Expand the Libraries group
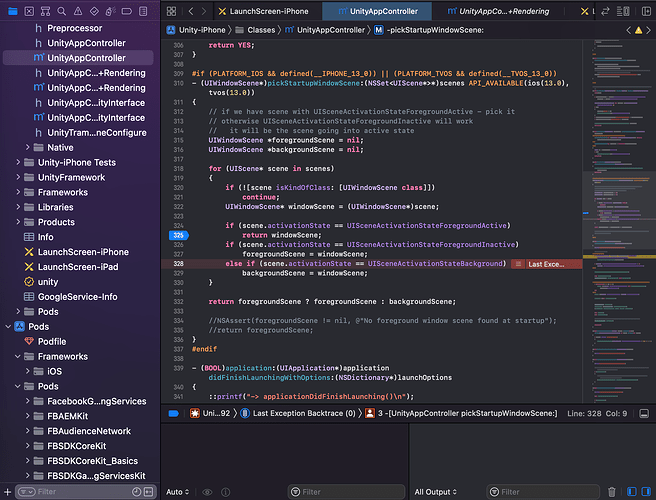 coord(18,207)
